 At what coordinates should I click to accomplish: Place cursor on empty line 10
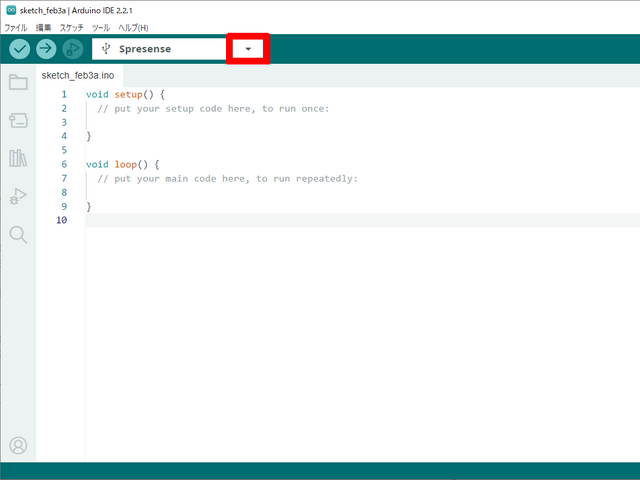[300, 220]
